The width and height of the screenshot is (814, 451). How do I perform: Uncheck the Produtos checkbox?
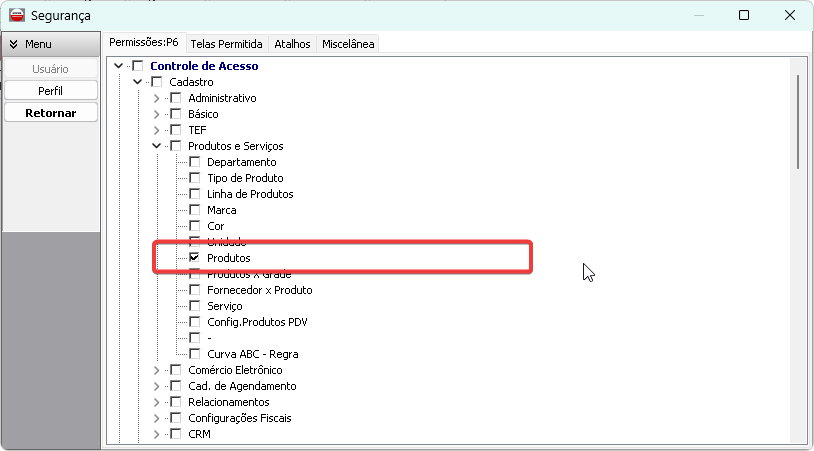point(195,258)
